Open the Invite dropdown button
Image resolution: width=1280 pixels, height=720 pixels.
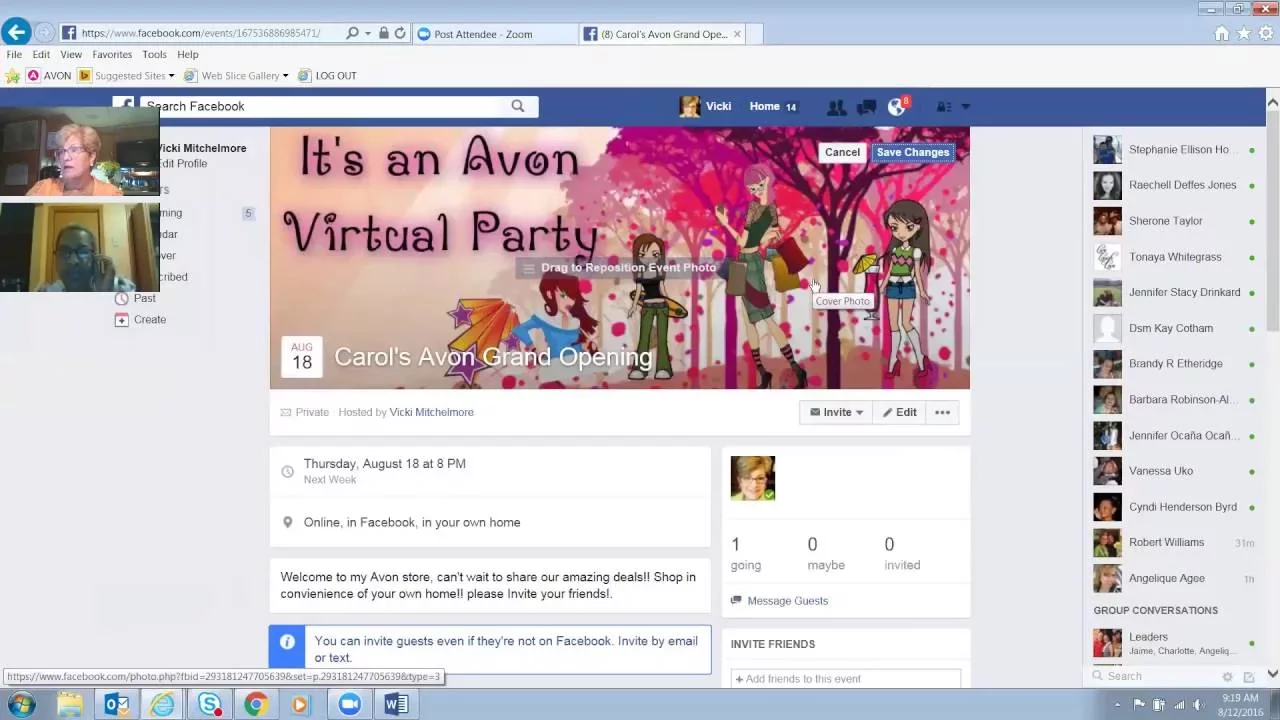click(836, 412)
